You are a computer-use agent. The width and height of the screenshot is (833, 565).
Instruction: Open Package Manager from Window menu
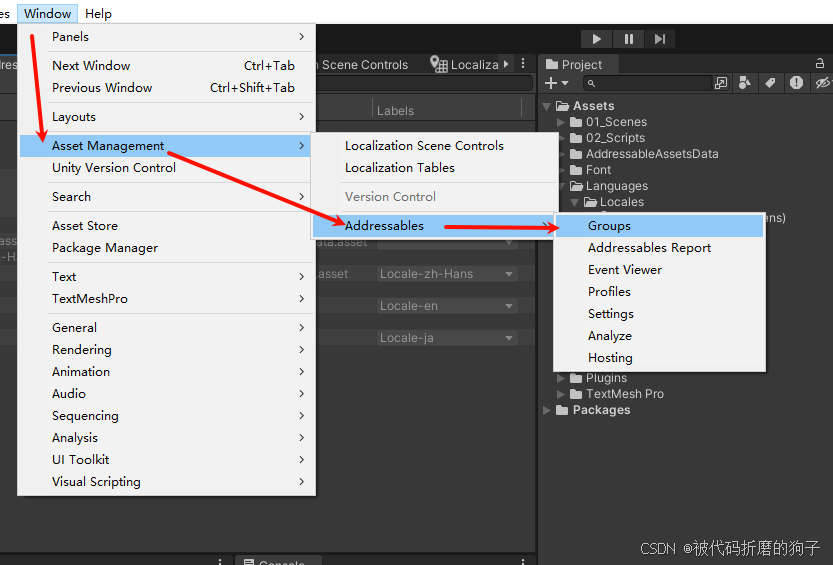[x=167, y=248]
